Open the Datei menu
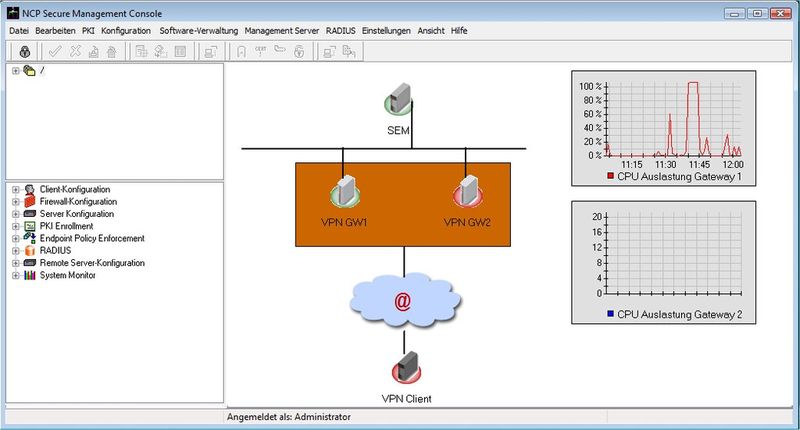Image resolution: width=800 pixels, height=430 pixels. coord(19,31)
